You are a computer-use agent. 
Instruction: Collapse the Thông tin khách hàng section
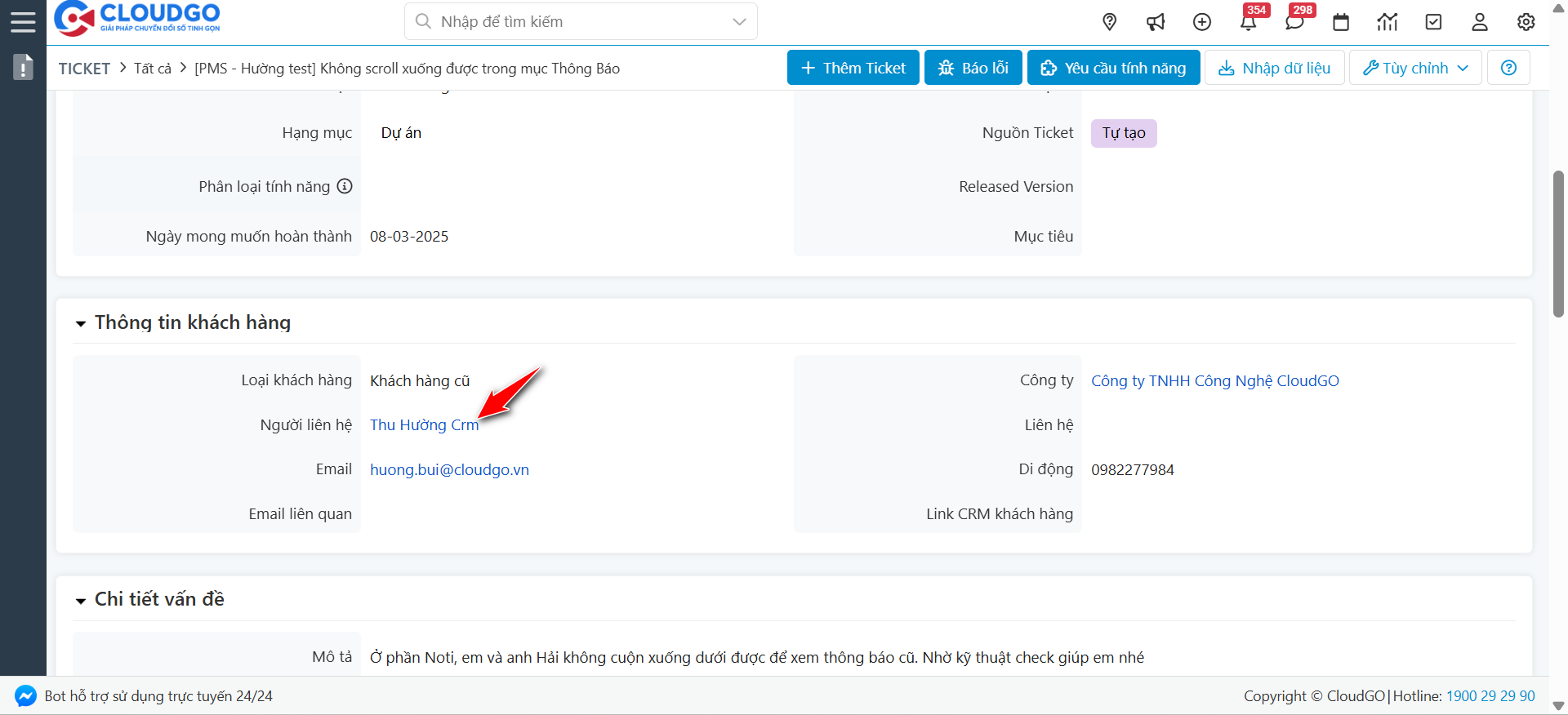(x=81, y=324)
